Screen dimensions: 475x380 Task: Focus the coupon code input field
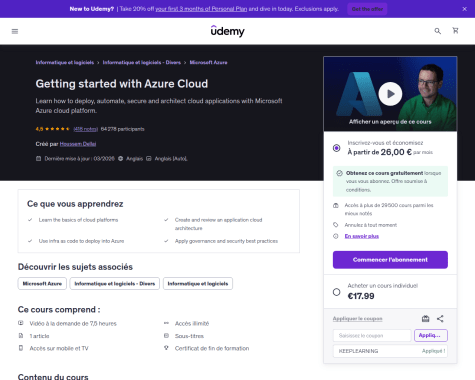(372, 336)
